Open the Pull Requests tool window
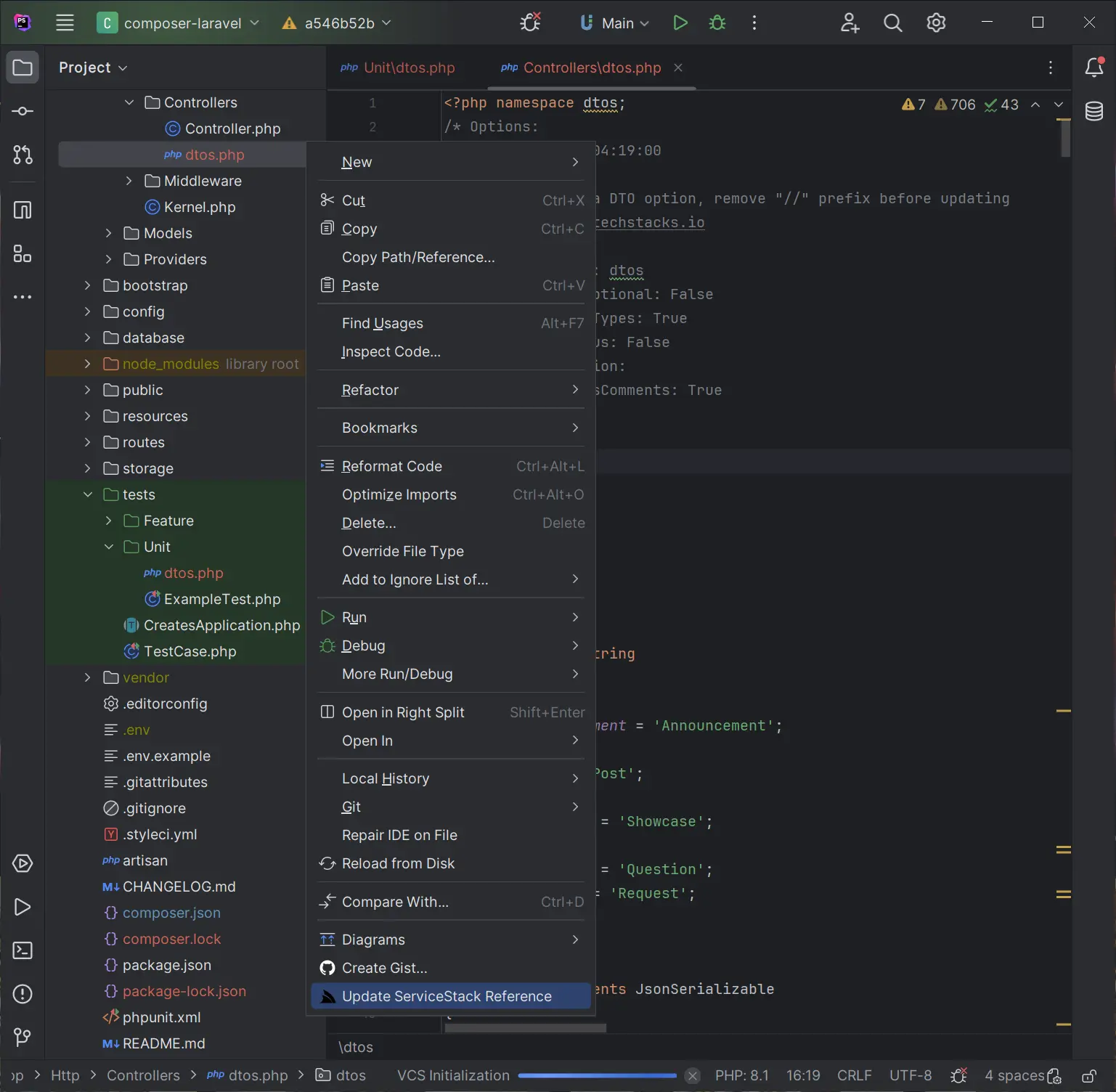Image resolution: width=1116 pixels, height=1092 pixels. [23, 155]
